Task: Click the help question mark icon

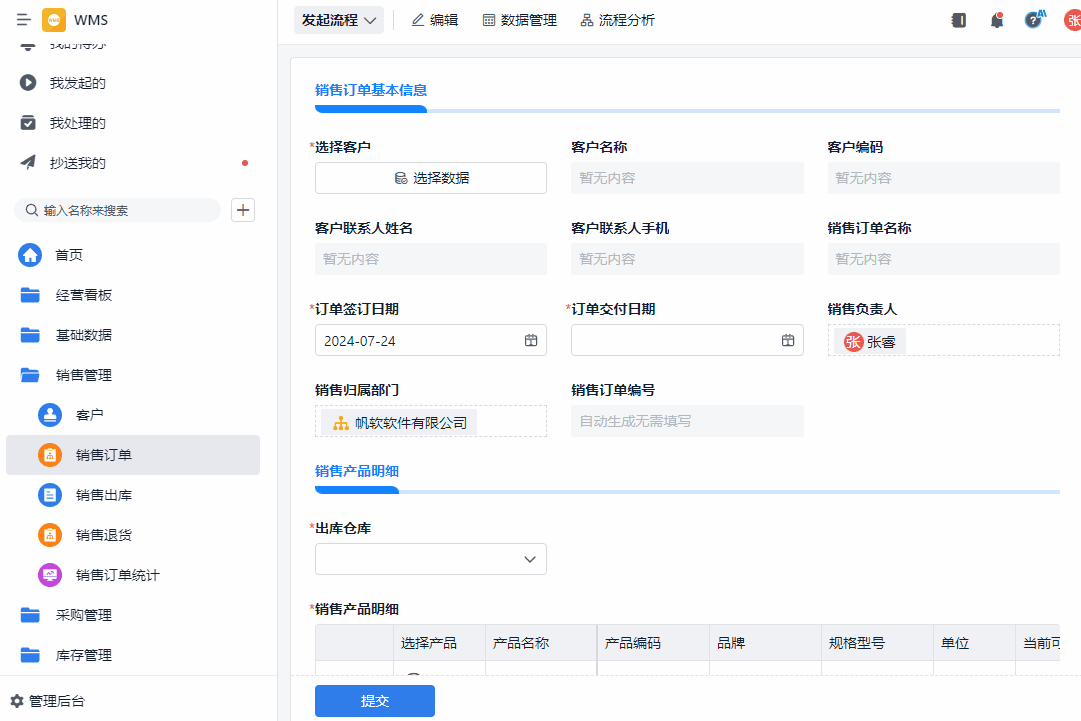Action: pyautogui.click(x=1033, y=20)
